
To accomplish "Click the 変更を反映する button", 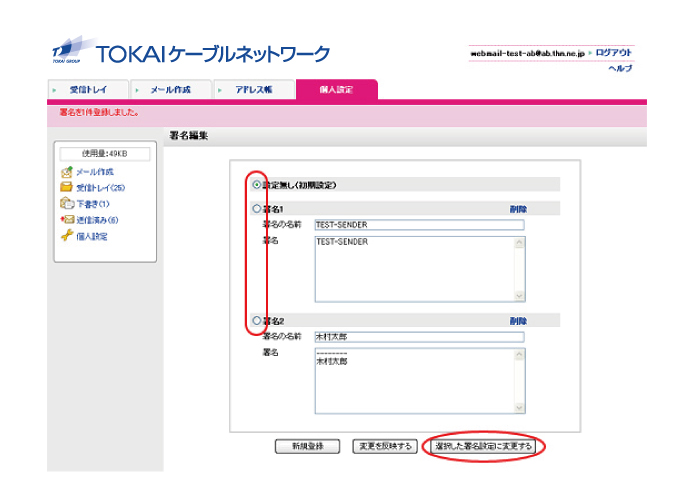I will click(x=385, y=446).
